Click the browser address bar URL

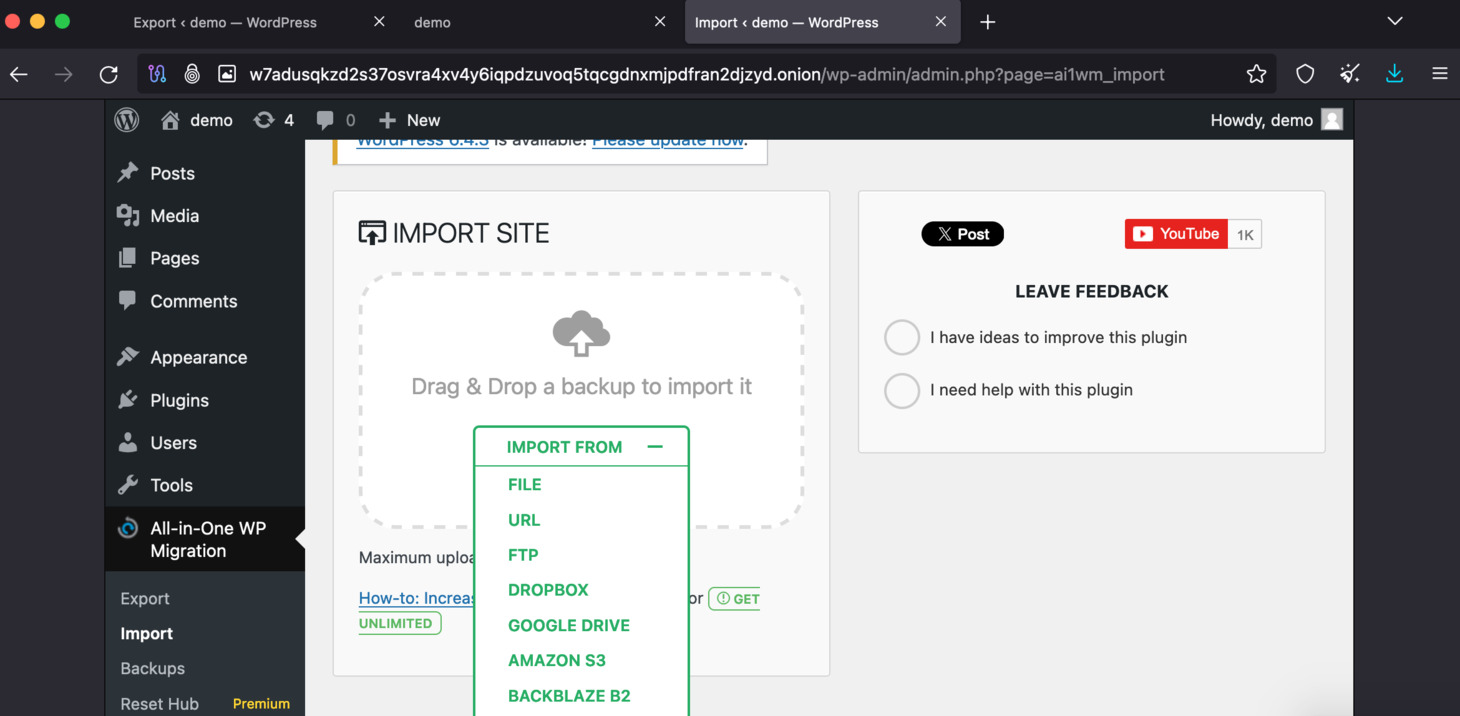point(707,74)
